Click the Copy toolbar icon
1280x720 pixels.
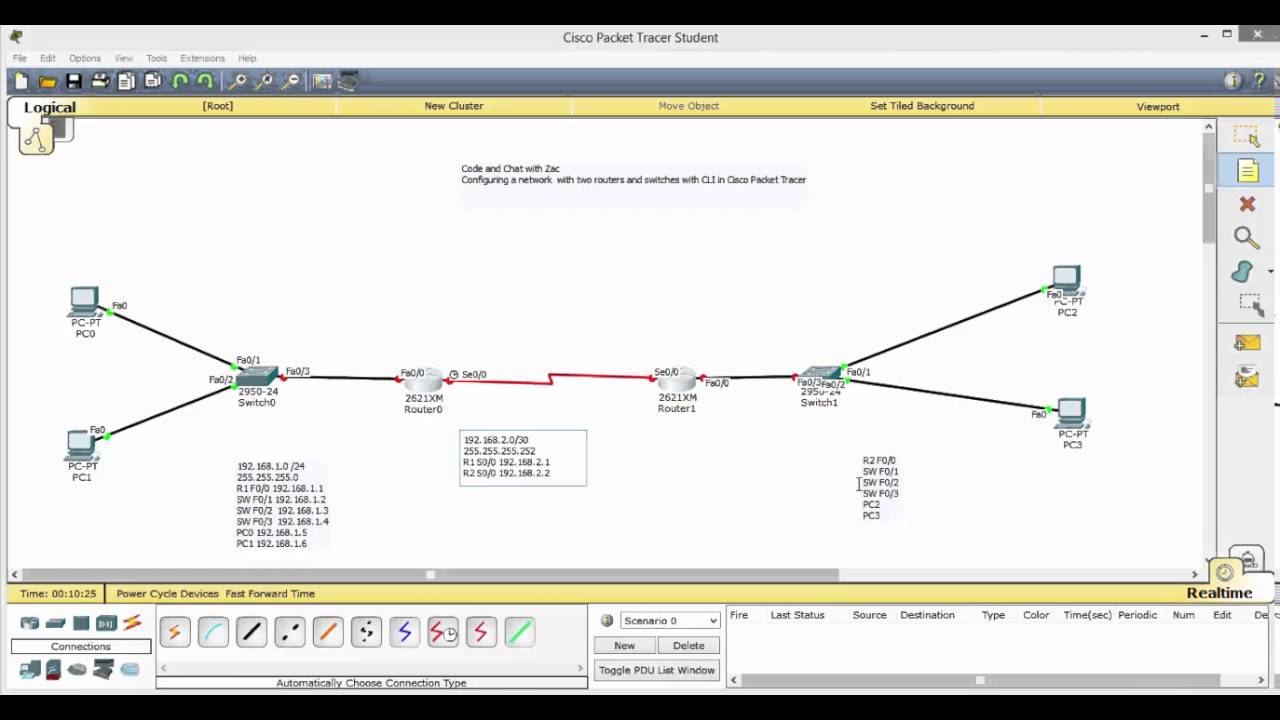[126, 81]
